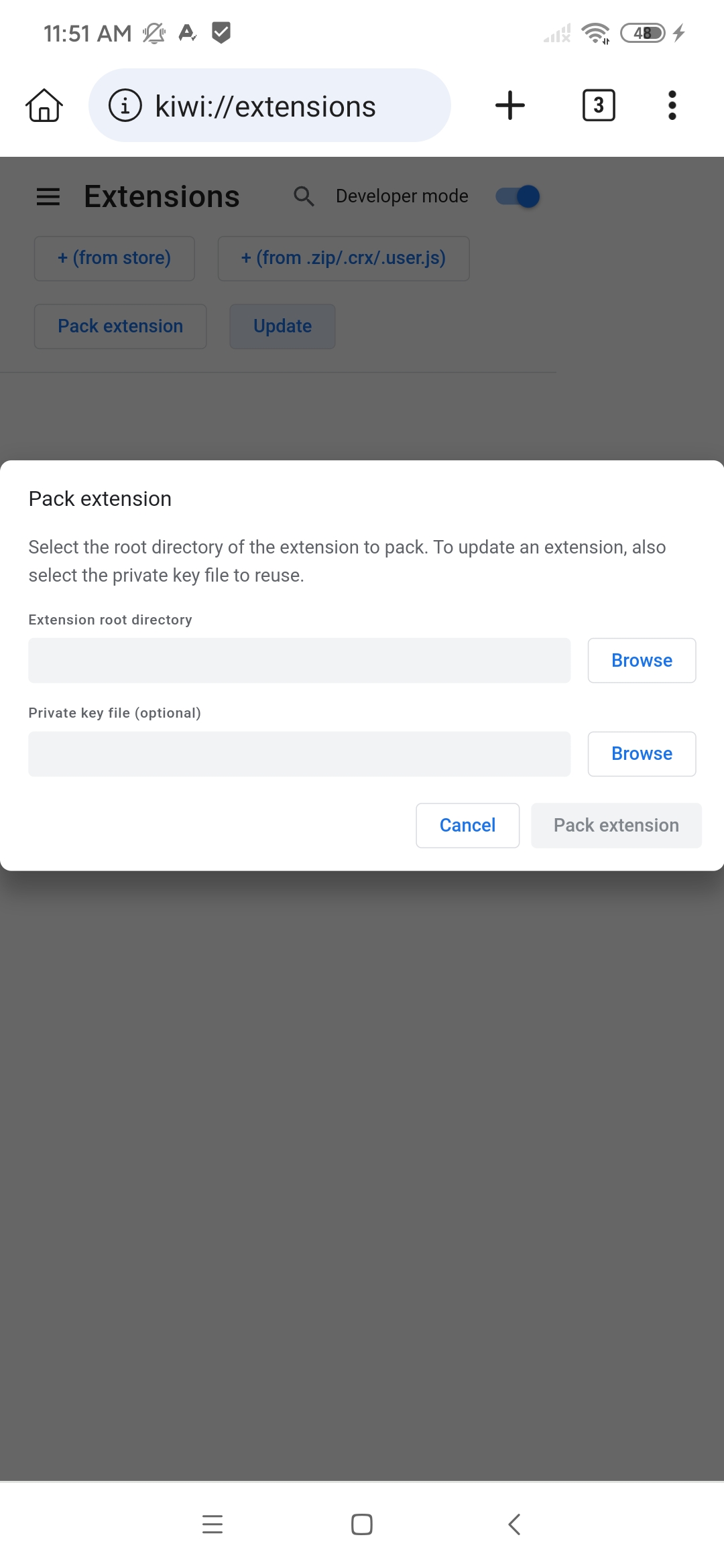Open a new tab with the plus icon
This screenshot has width=724, height=1568.
510,105
